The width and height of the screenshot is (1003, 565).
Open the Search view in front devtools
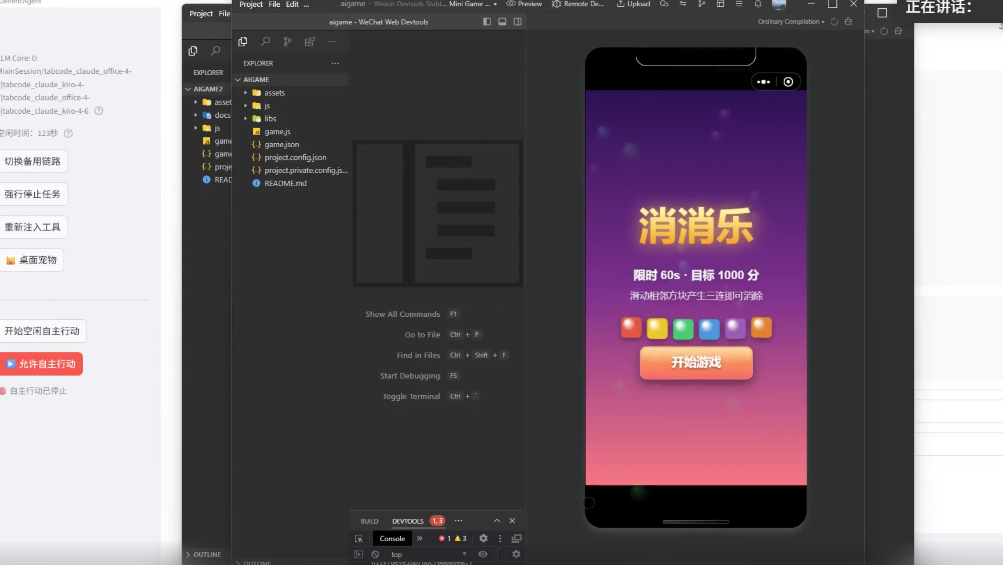265,42
